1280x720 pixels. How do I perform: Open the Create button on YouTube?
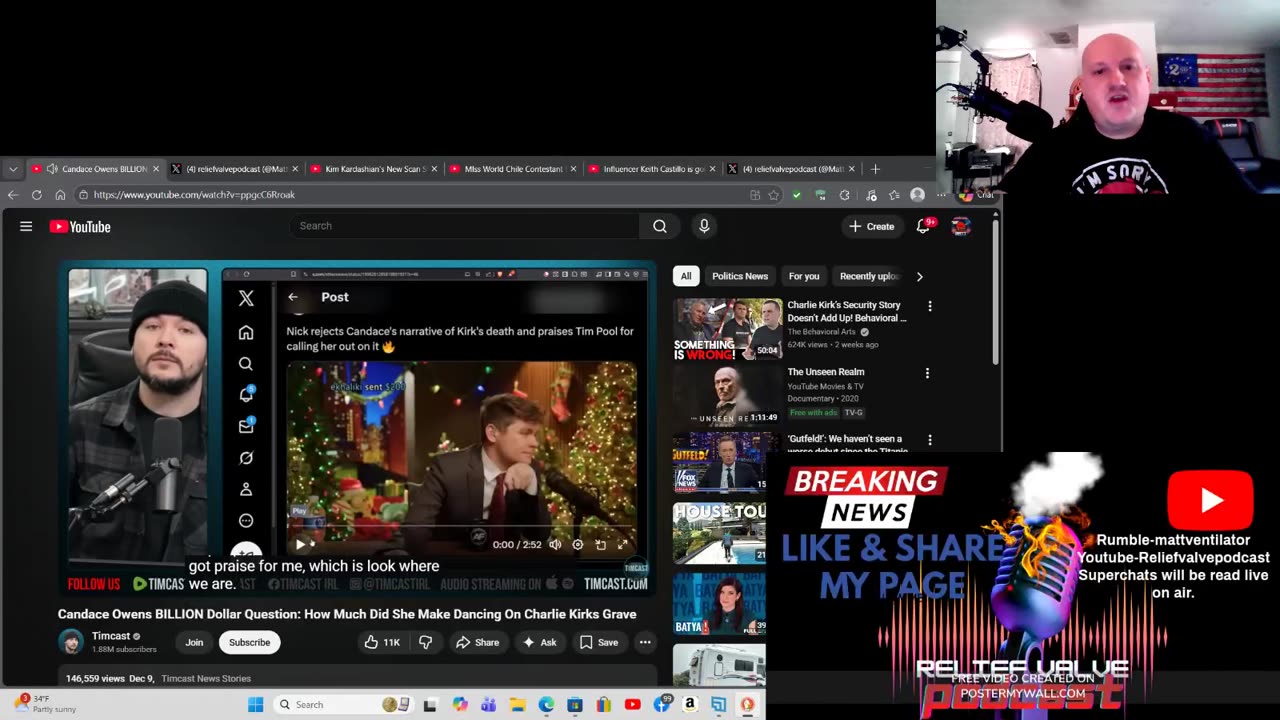(872, 226)
